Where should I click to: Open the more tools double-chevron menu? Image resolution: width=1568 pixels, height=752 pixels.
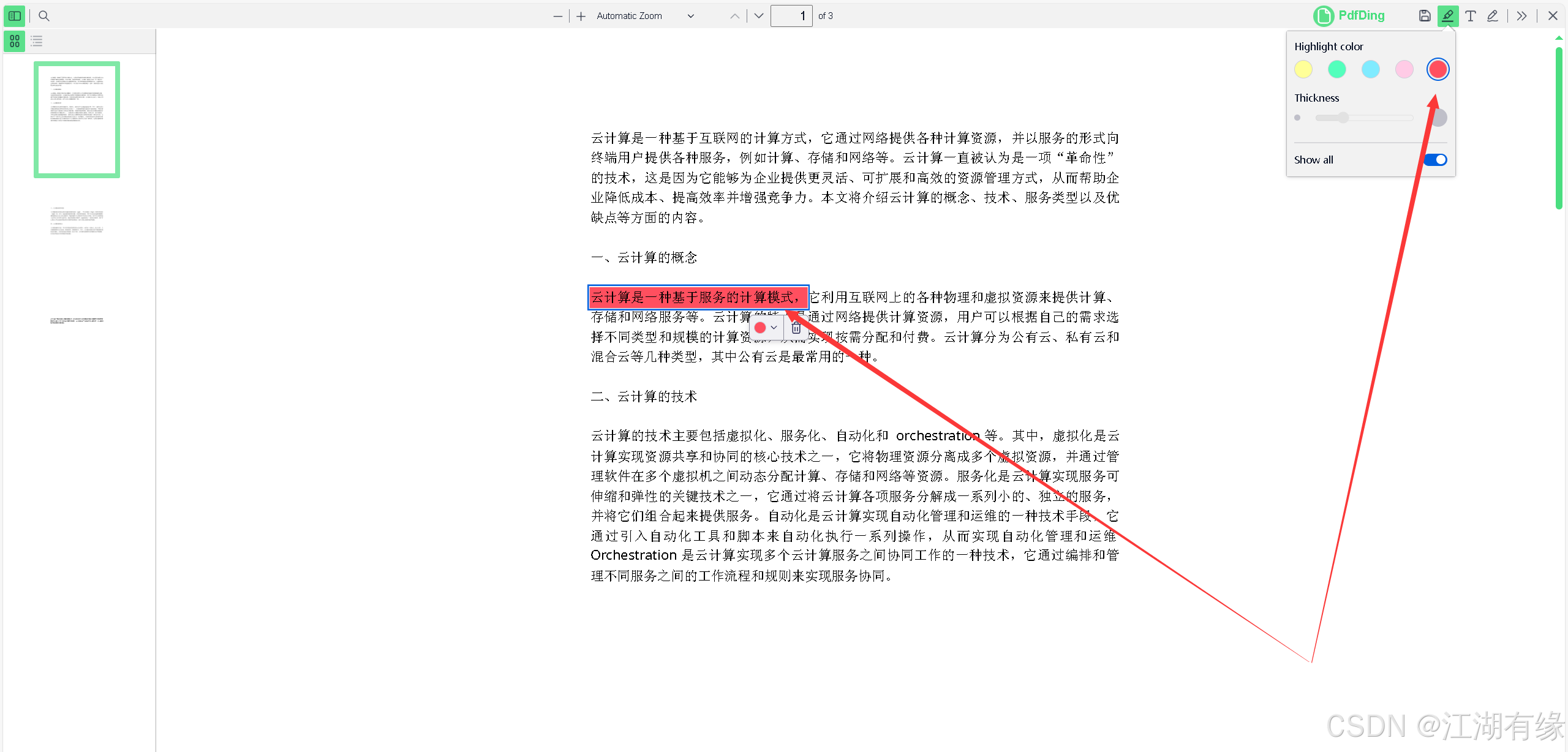1522,16
